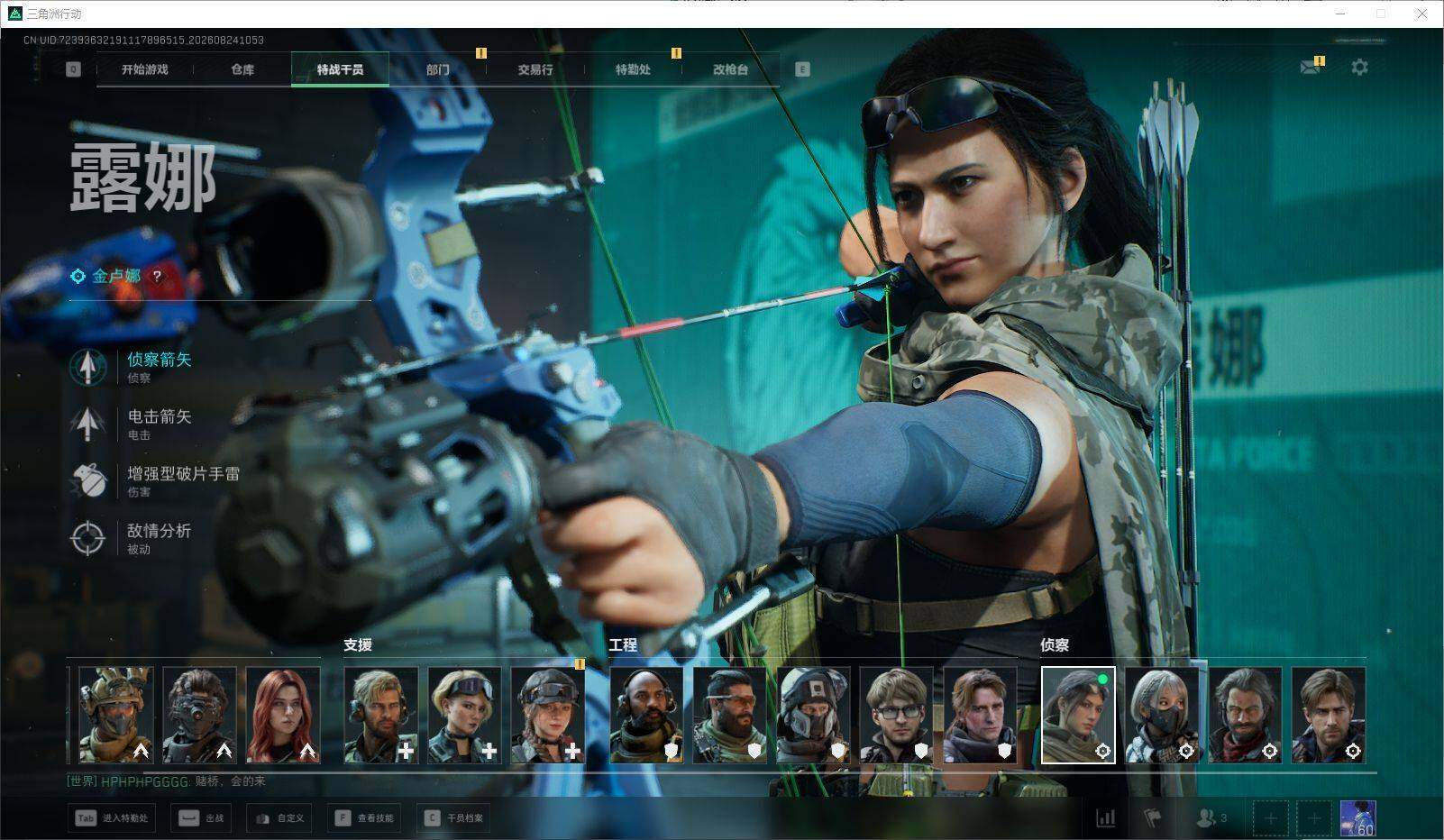Image resolution: width=1444 pixels, height=840 pixels.
Task: Select the bearded operator with orange glasses
Action: point(730,715)
